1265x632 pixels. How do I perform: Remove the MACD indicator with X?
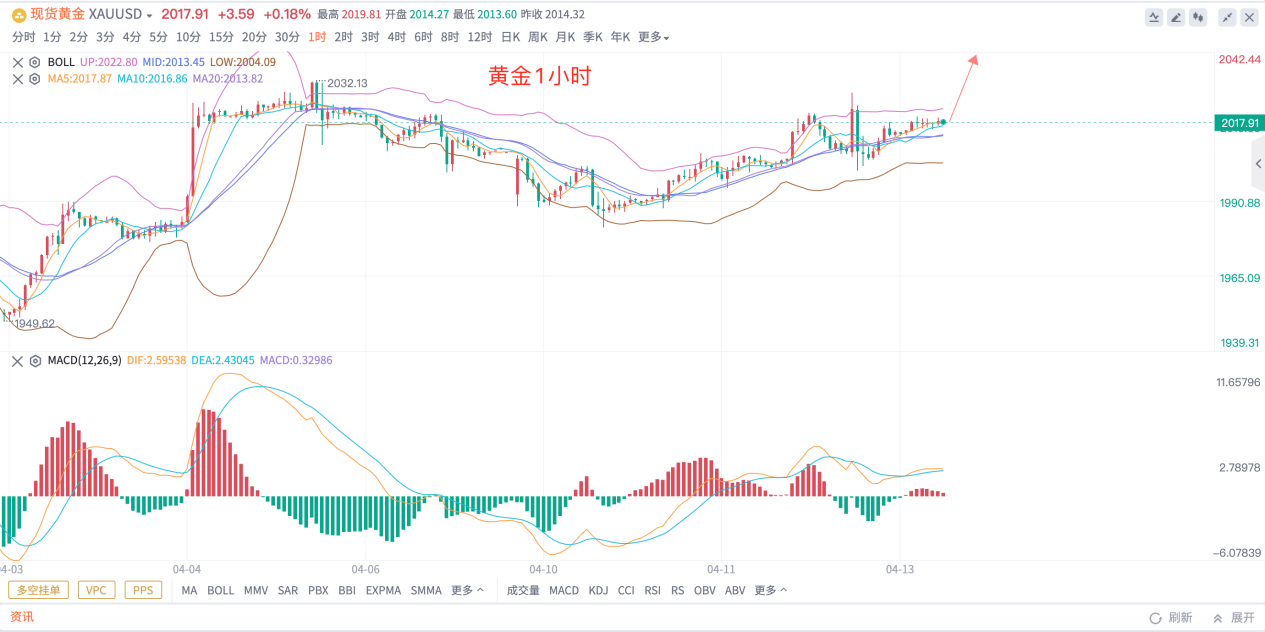coord(17,360)
